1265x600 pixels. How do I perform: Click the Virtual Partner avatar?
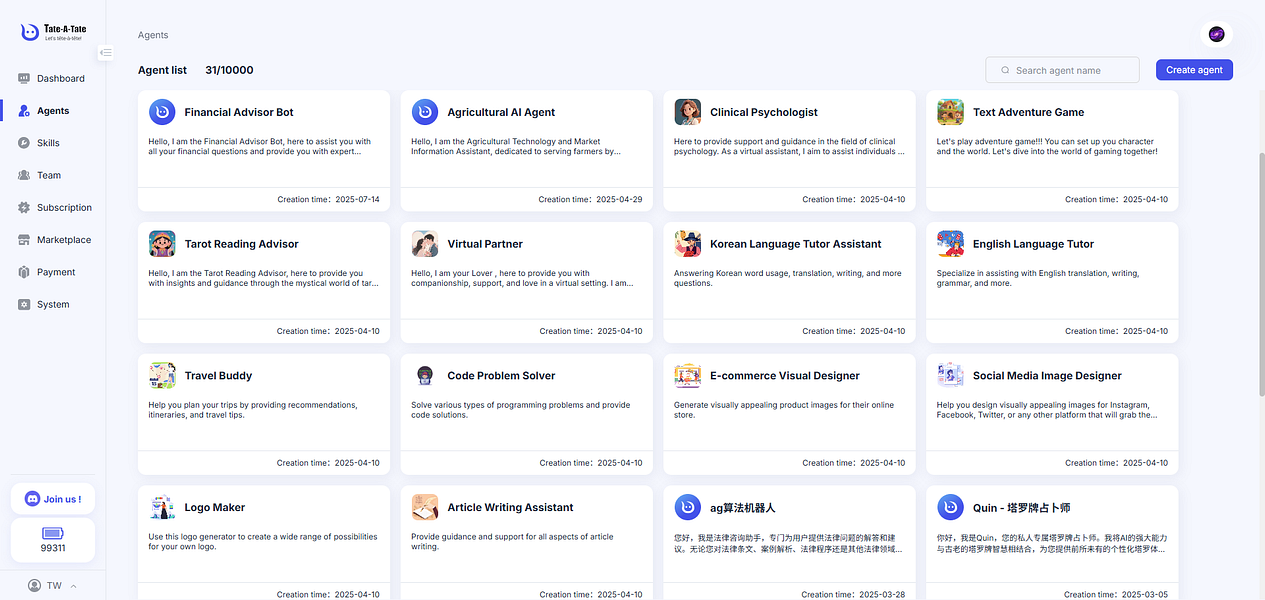425,244
